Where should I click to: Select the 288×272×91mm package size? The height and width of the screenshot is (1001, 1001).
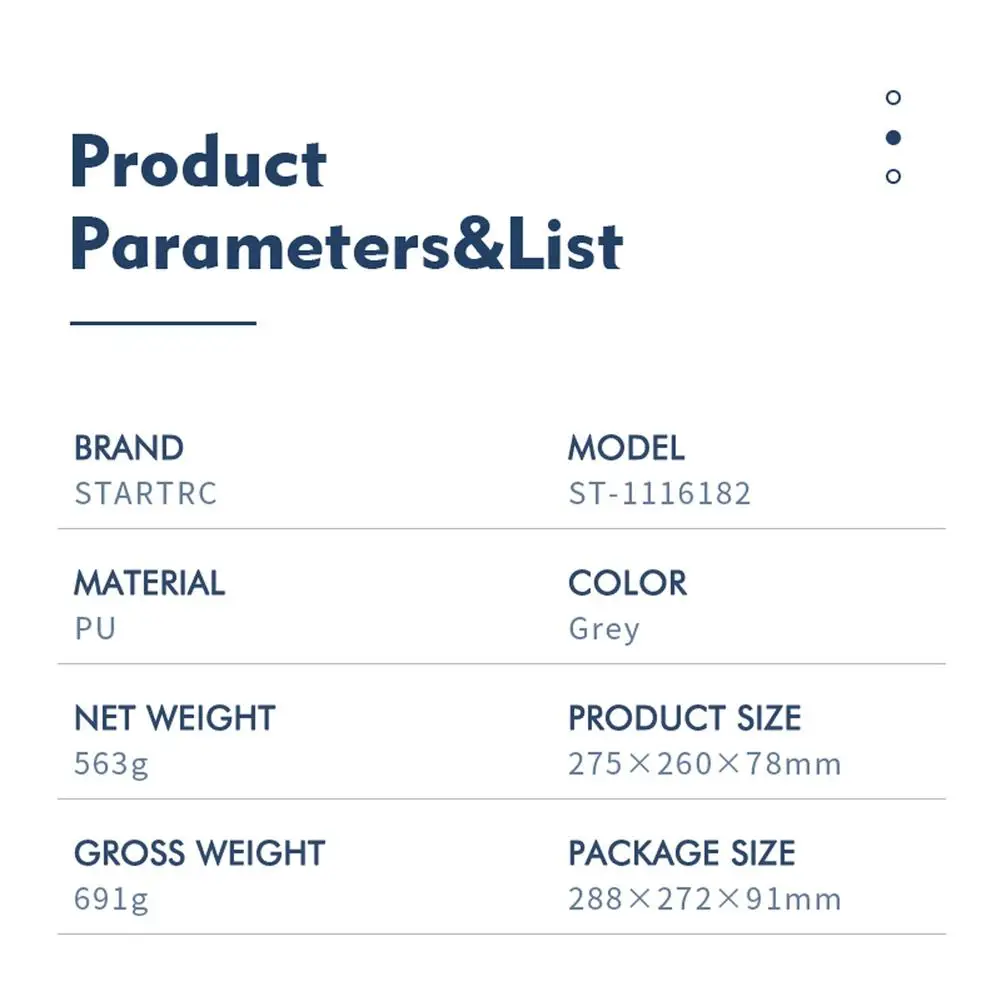(705, 899)
